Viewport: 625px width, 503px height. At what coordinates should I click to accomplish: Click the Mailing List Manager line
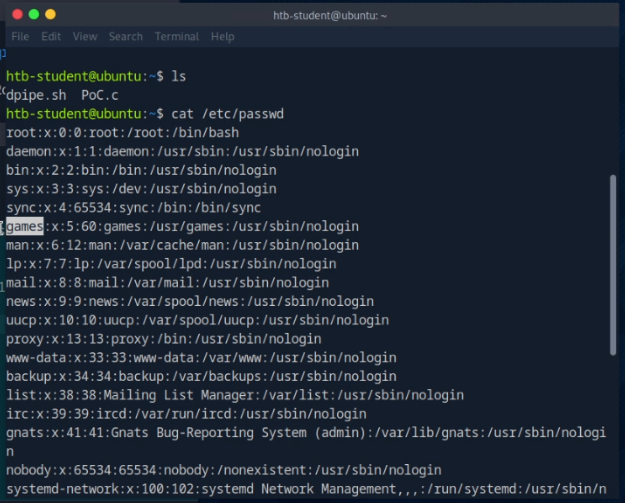(200, 395)
